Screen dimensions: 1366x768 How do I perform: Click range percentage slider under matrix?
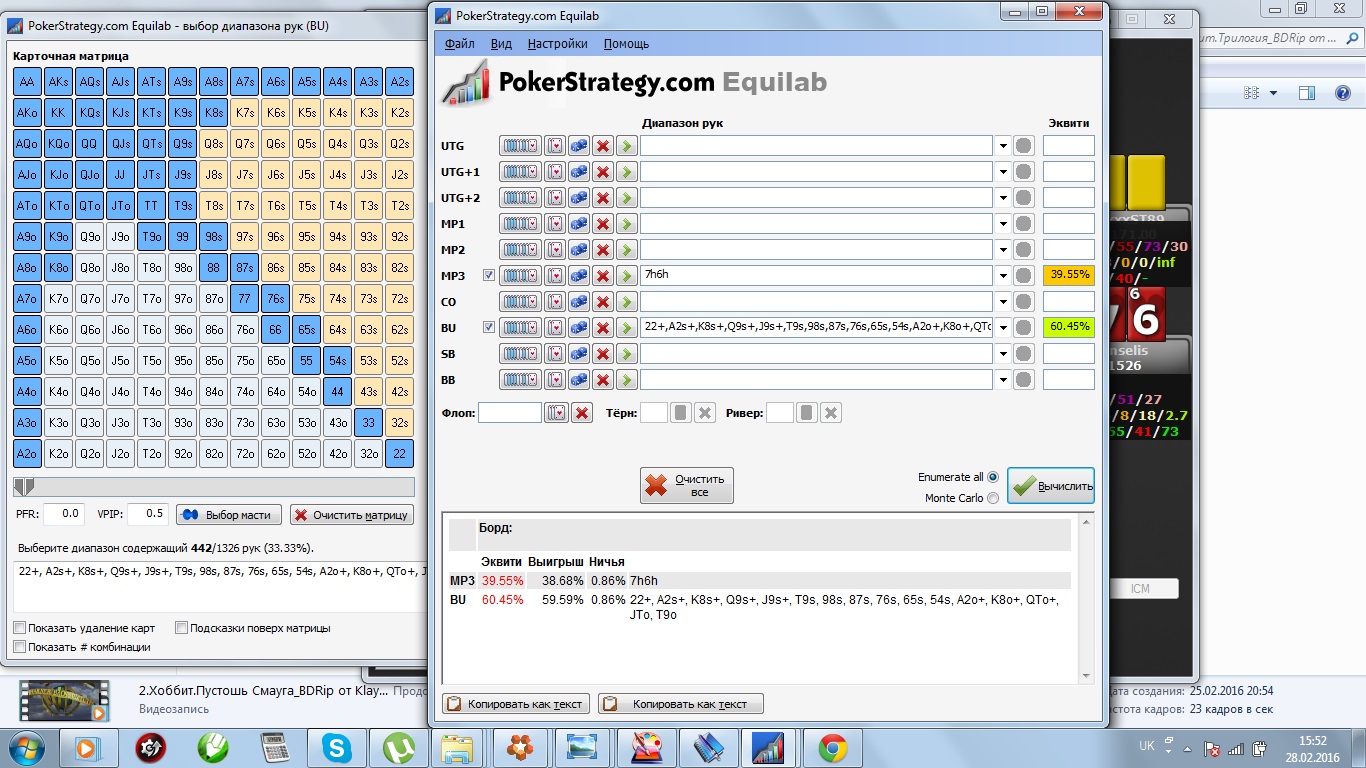213,487
